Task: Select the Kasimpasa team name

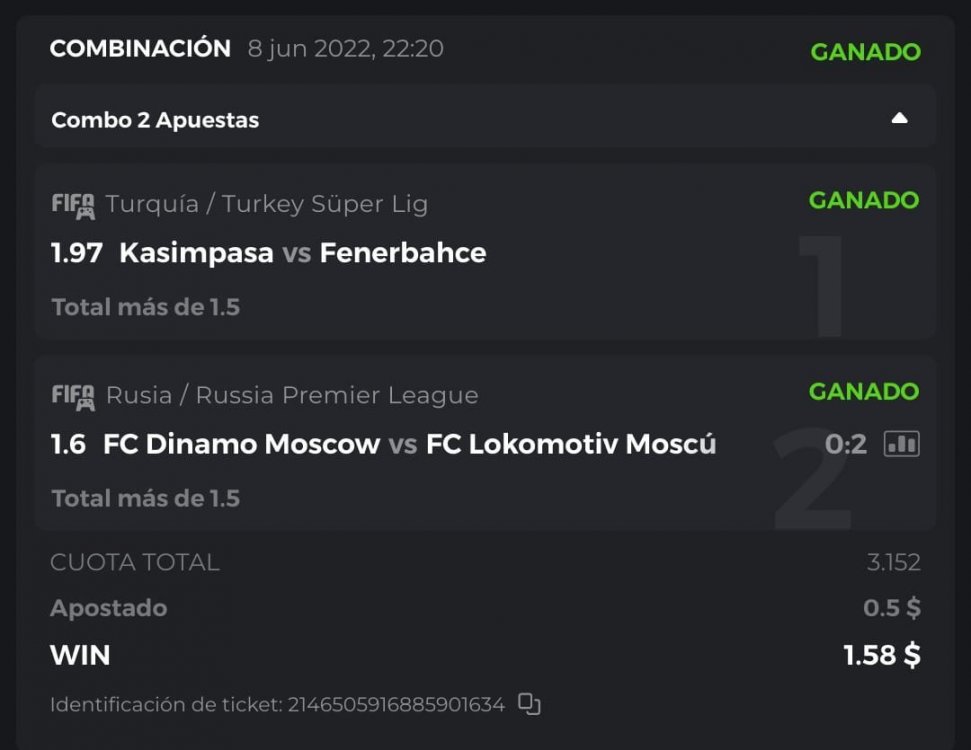Action: (x=196, y=253)
